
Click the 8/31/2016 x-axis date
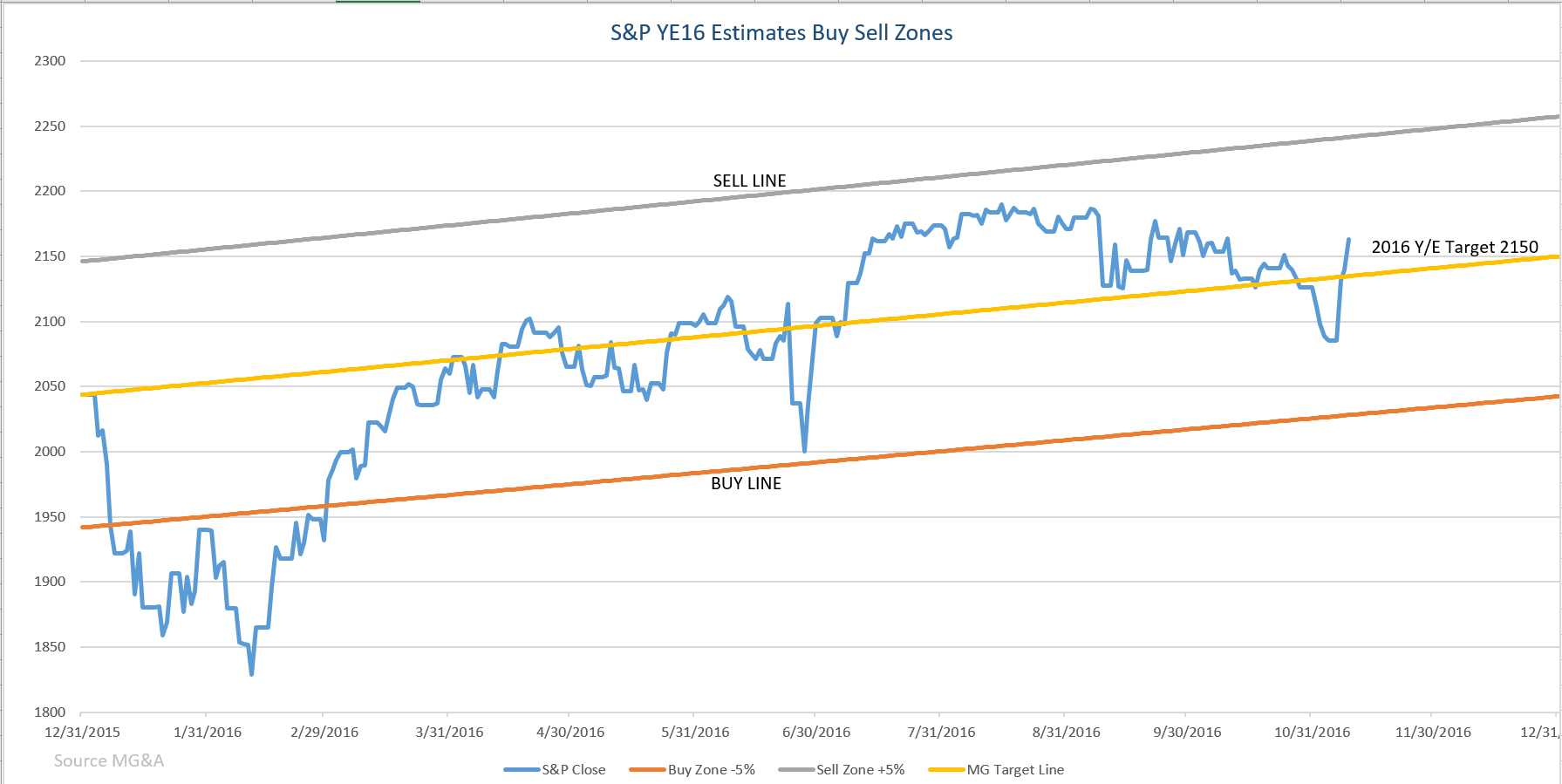coord(1066,733)
